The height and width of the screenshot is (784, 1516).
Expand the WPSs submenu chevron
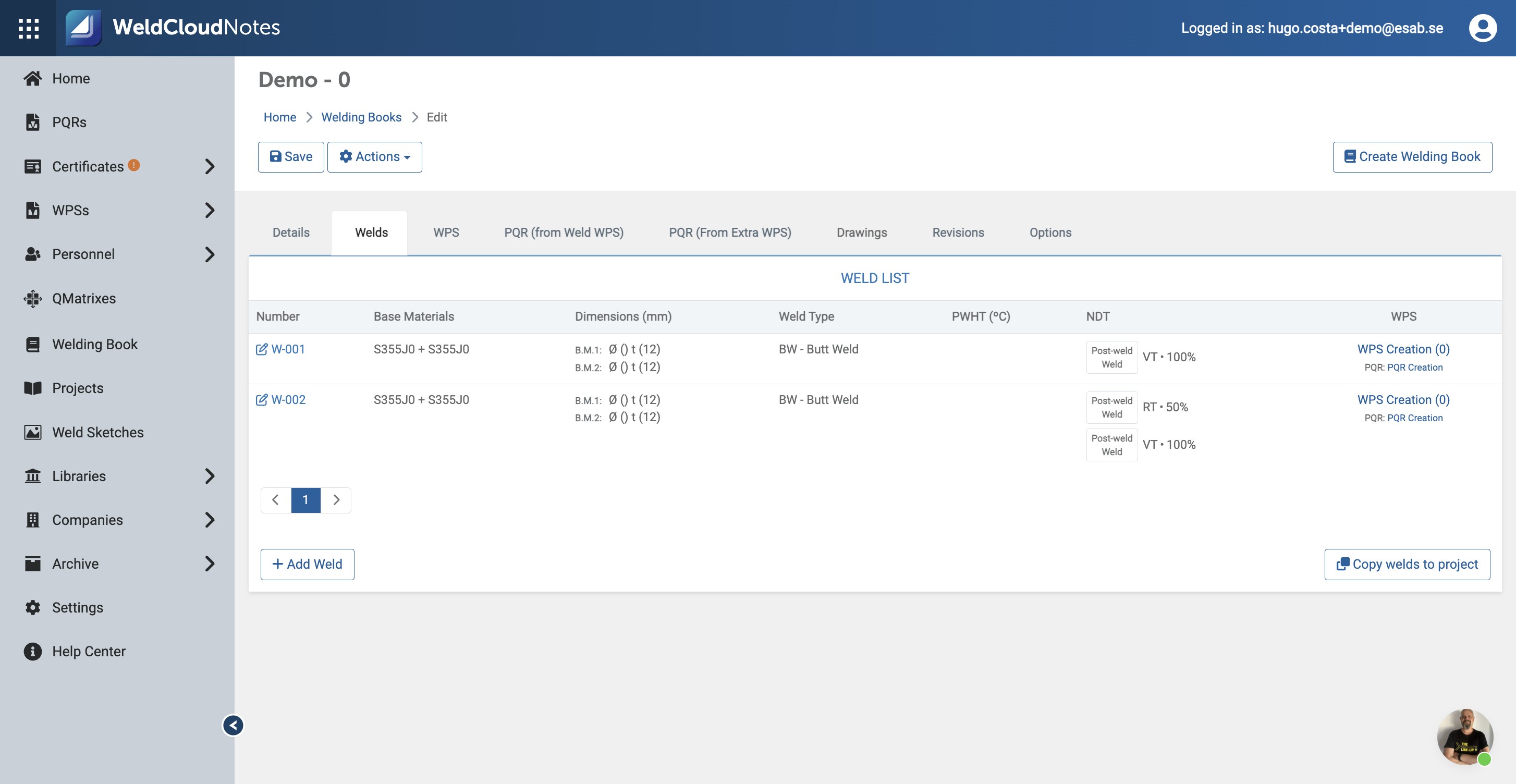pyautogui.click(x=210, y=210)
